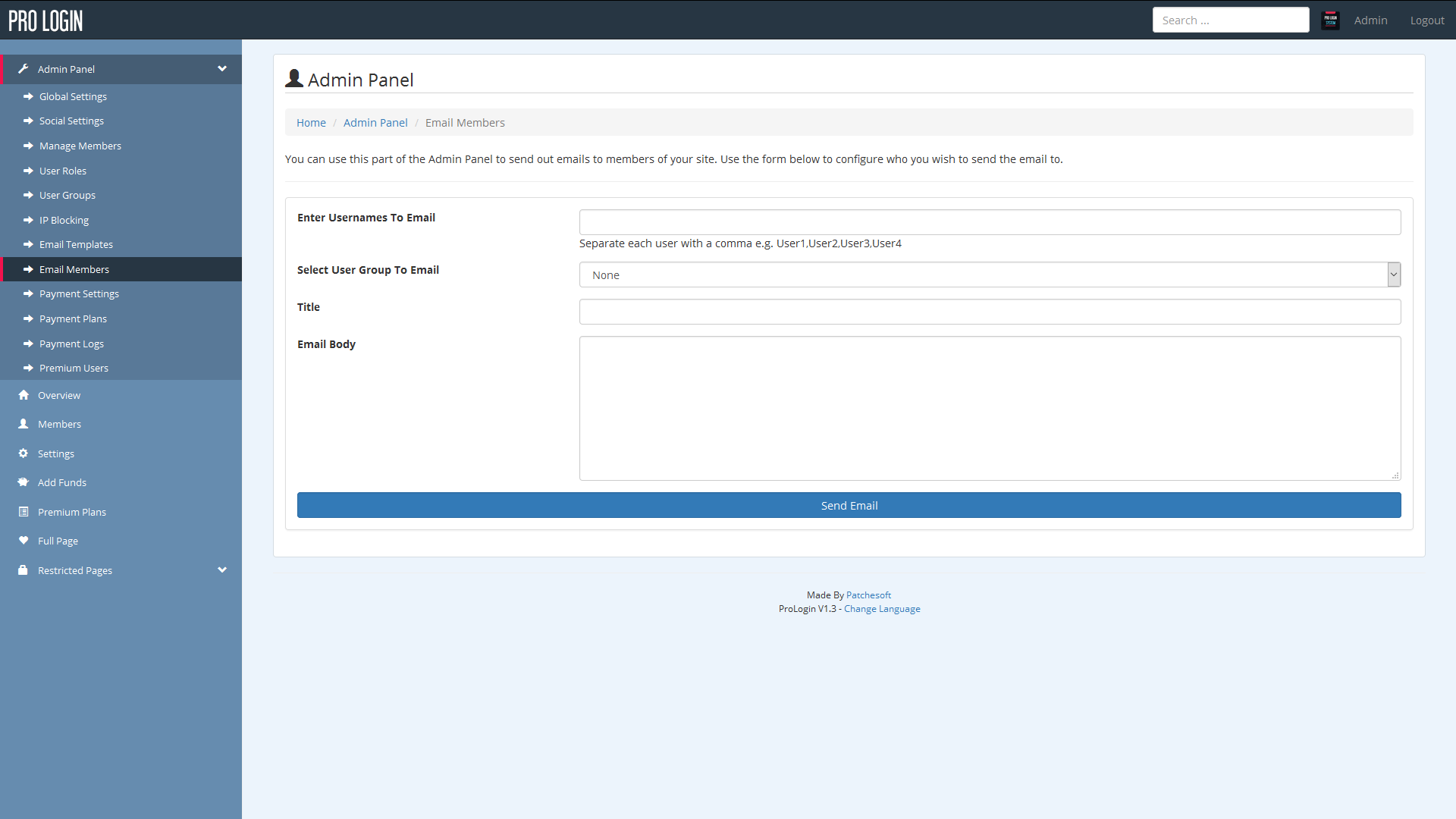The image size is (1456, 819).
Task: Click the Logout link
Action: 1426,20
